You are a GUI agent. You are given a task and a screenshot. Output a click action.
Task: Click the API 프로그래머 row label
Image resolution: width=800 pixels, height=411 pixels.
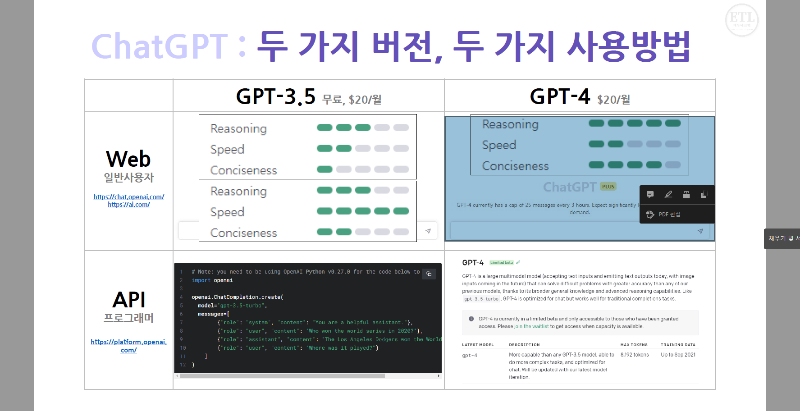(x=129, y=306)
